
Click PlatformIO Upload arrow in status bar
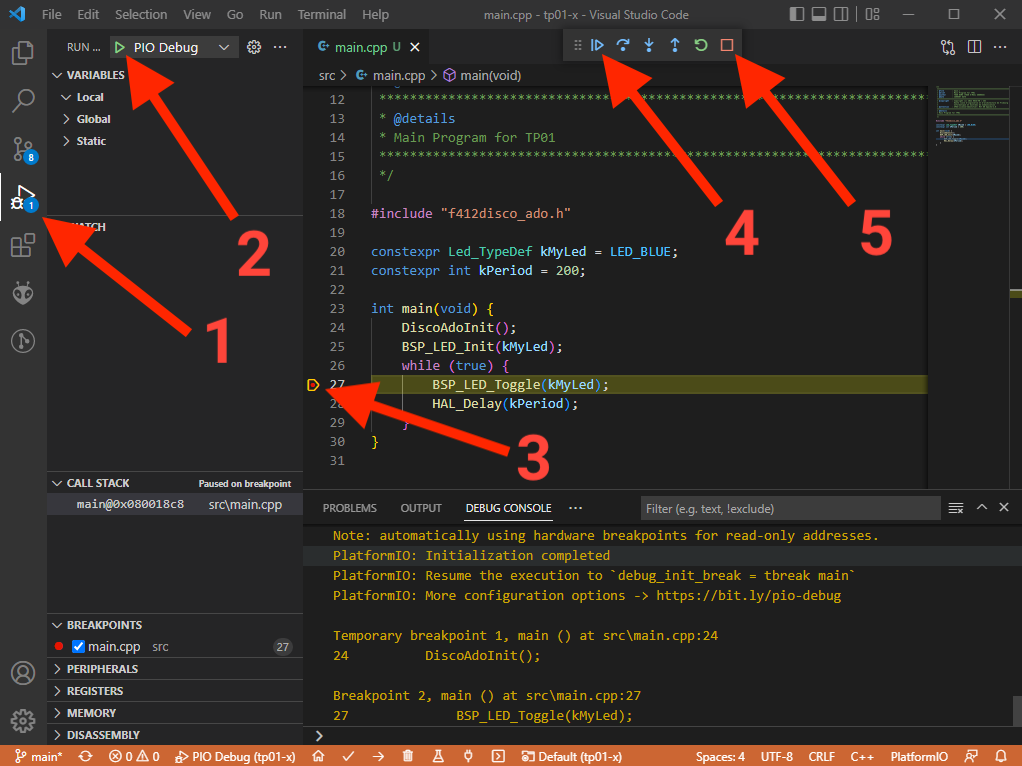point(378,756)
